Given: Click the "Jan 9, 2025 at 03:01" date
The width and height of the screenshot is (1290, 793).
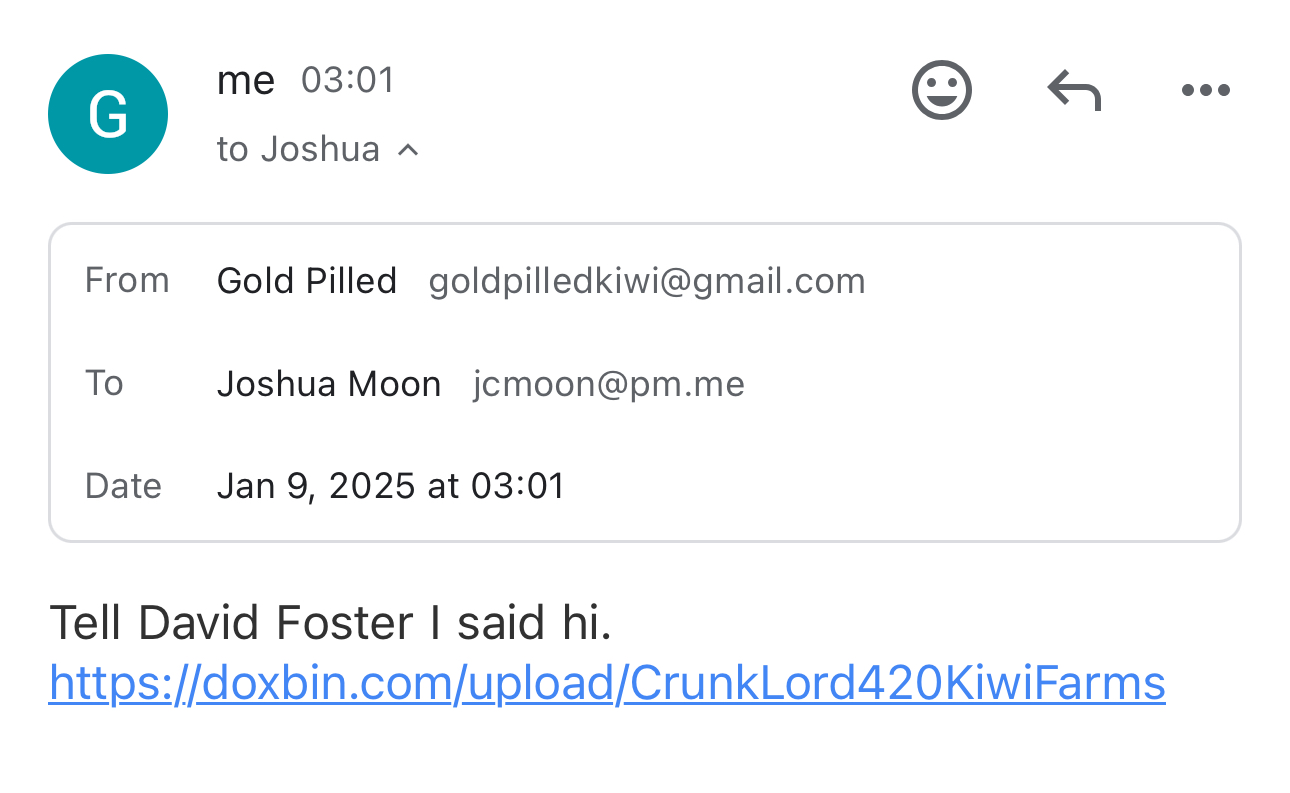Looking at the screenshot, I should tap(391, 486).
